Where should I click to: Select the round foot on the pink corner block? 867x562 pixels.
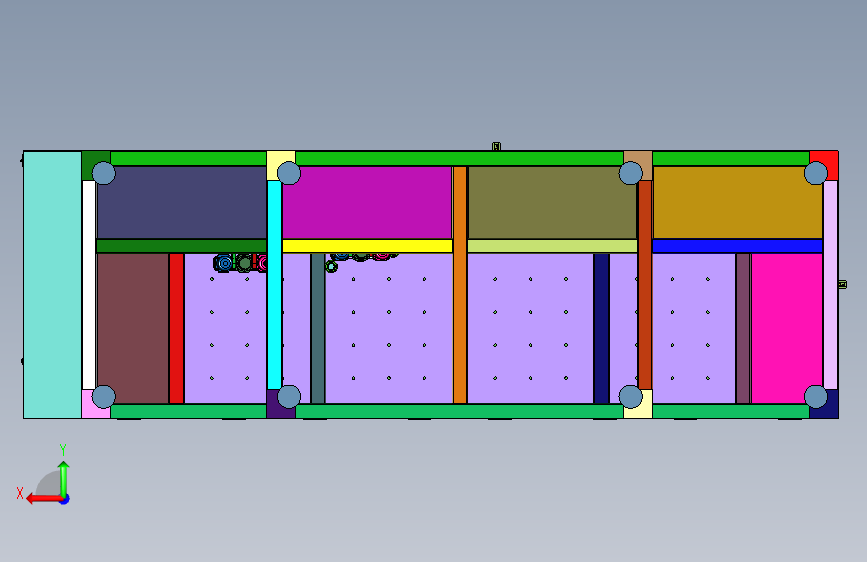click(x=103, y=397)
